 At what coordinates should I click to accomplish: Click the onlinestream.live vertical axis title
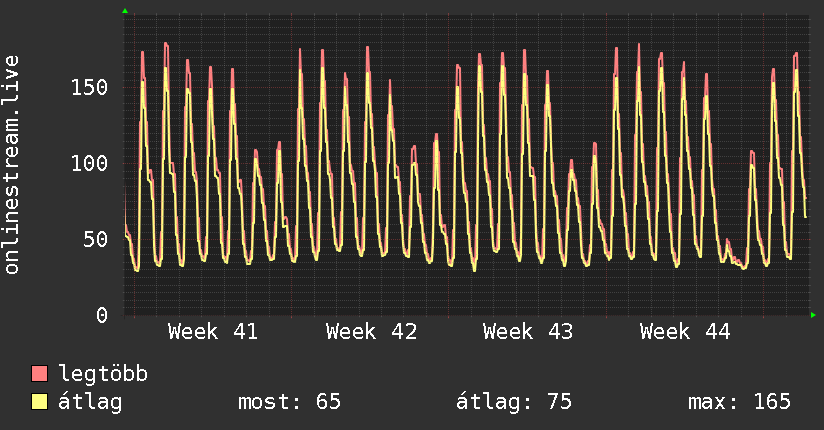[x=11, y=165]
